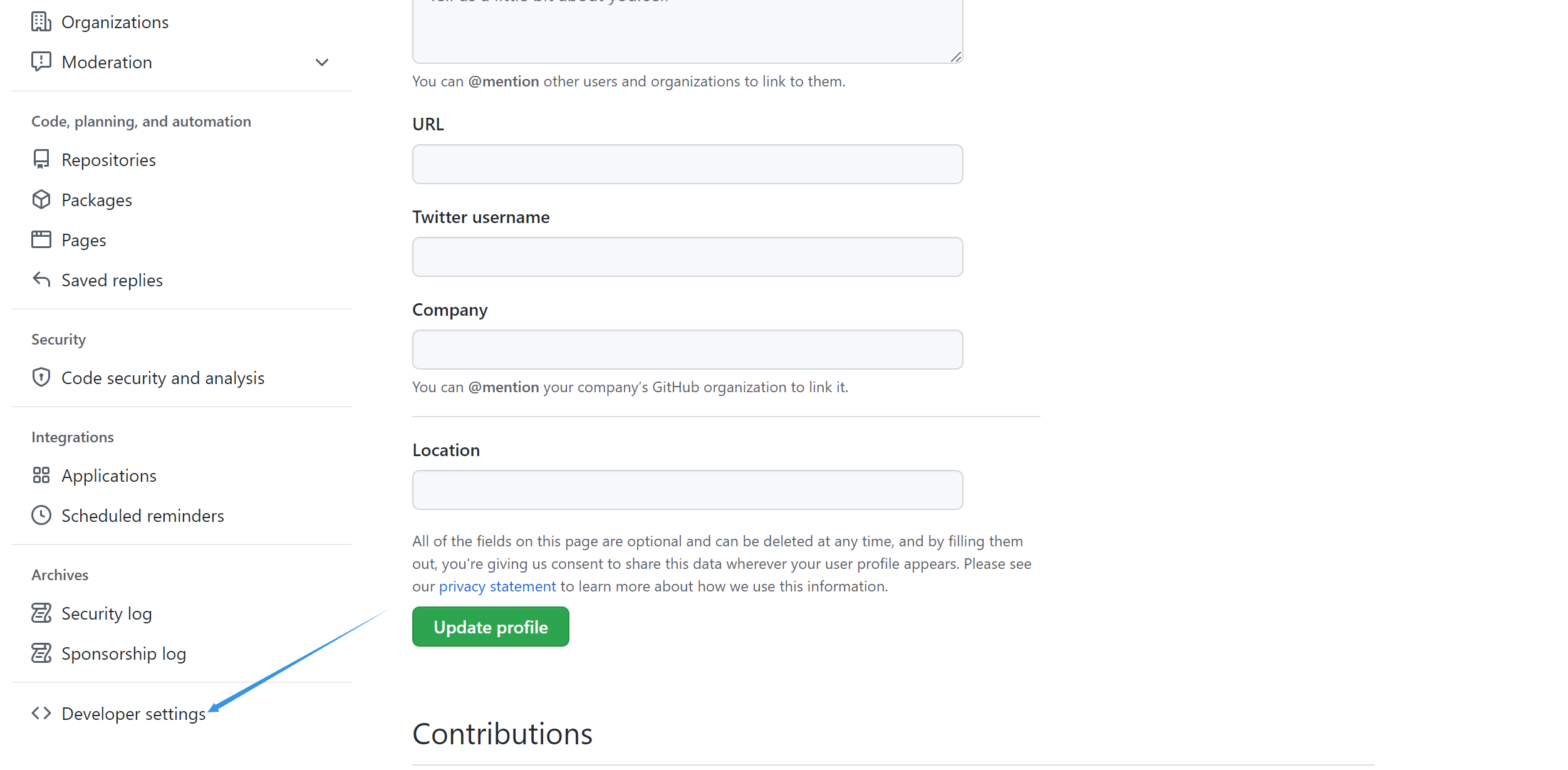Click the Repositories book icon
The height and width of the screenshot is (770, 1568).
41,159
